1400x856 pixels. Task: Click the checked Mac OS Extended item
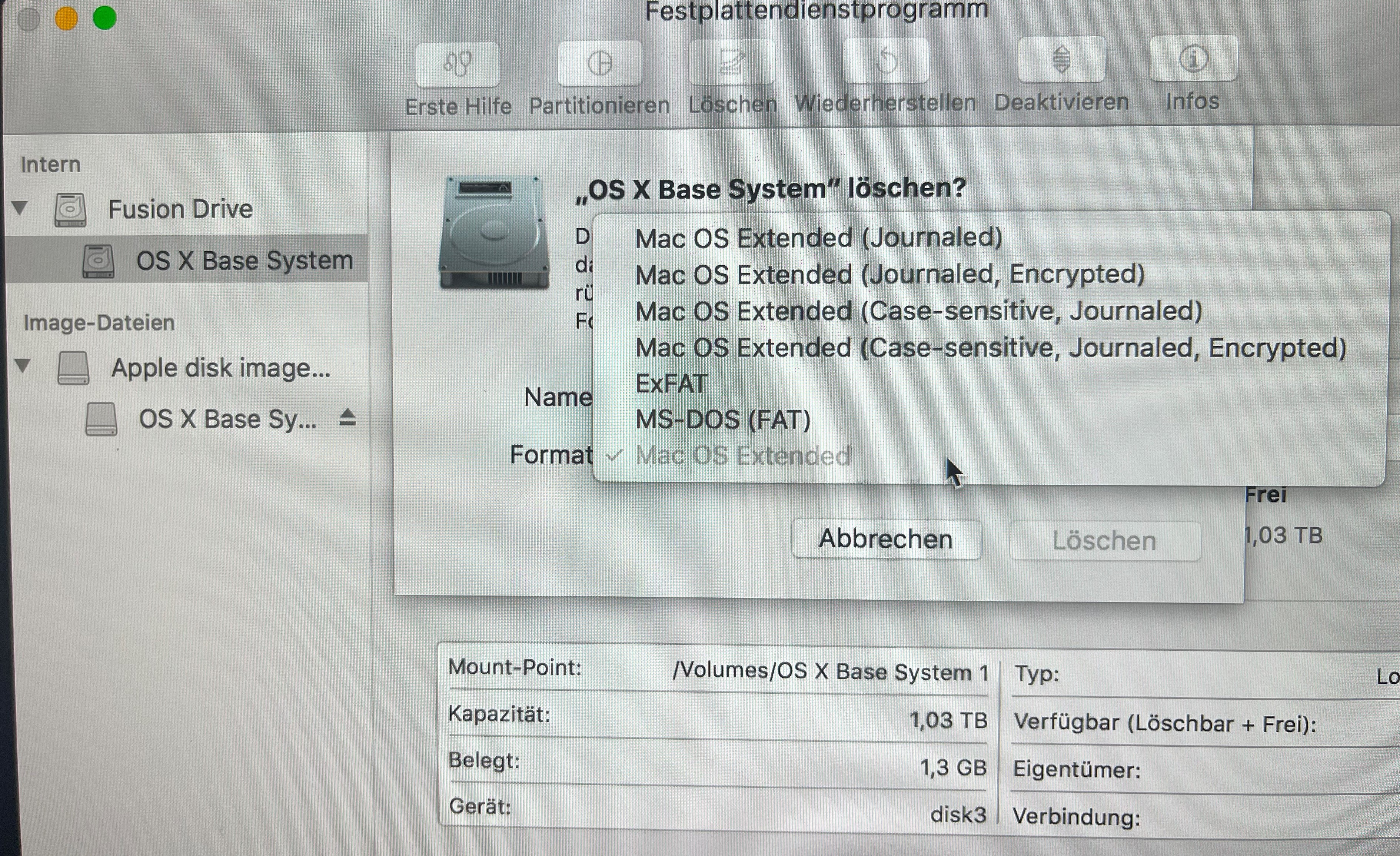[x=742, y=456]
